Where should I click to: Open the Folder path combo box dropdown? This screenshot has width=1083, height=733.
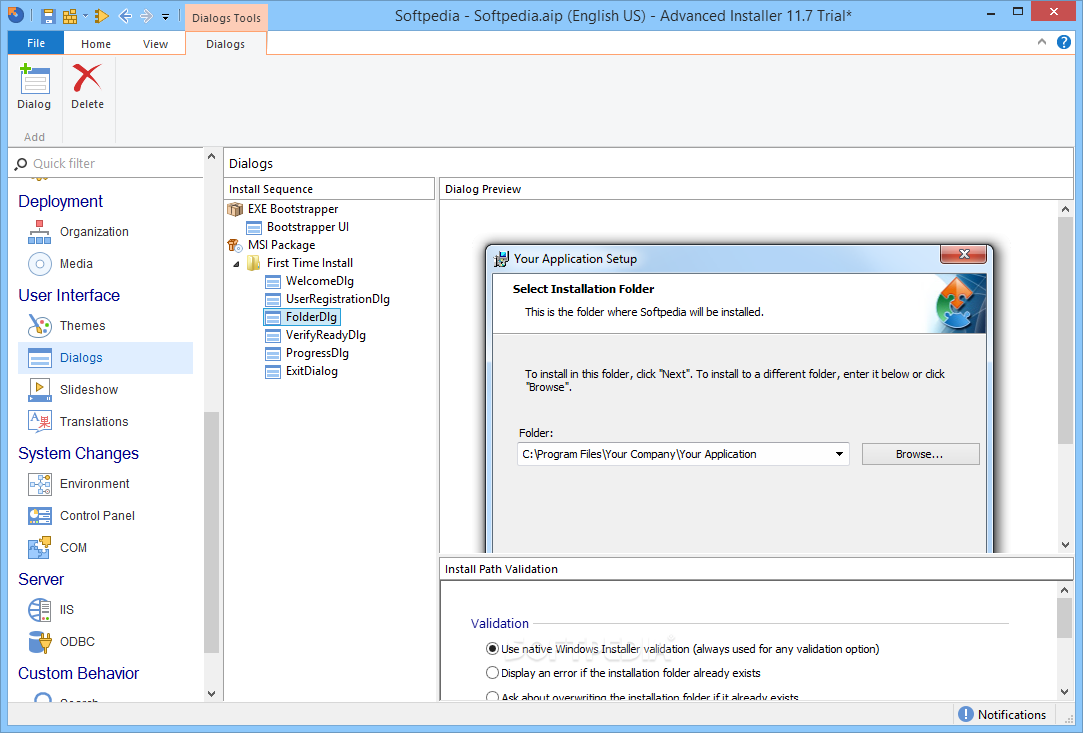pos(839,454)
